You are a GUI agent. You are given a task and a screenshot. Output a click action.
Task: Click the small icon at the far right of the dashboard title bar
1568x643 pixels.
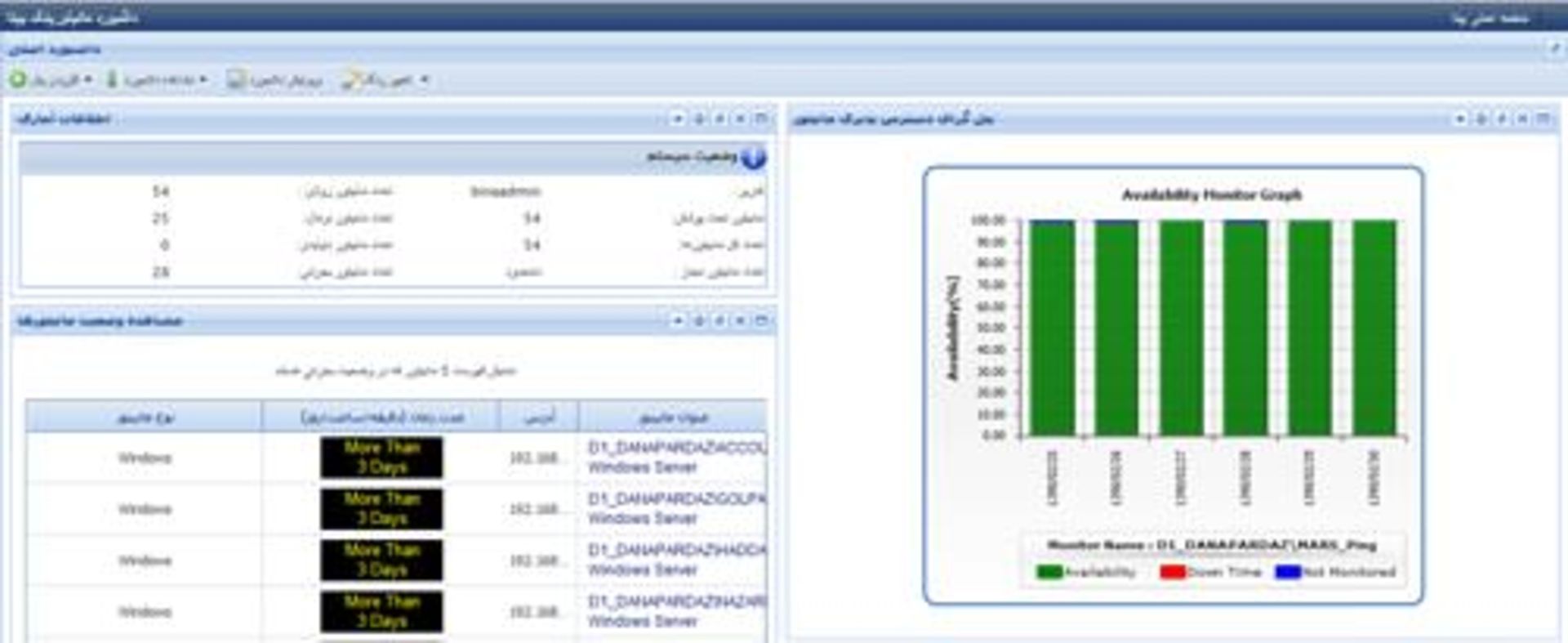tap(1554, 49)
